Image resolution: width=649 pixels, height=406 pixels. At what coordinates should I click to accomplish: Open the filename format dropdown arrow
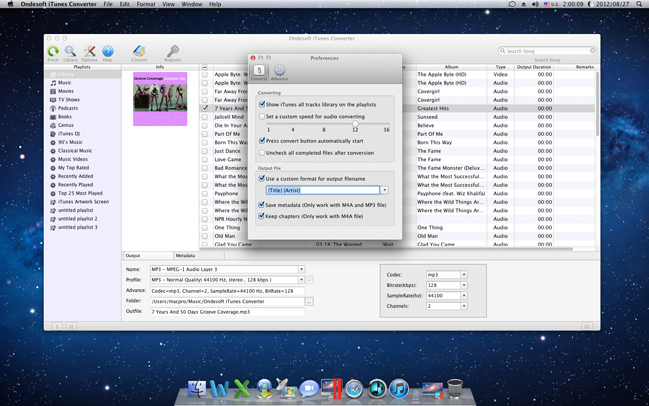pyautogui.click(x=385, y=190)
